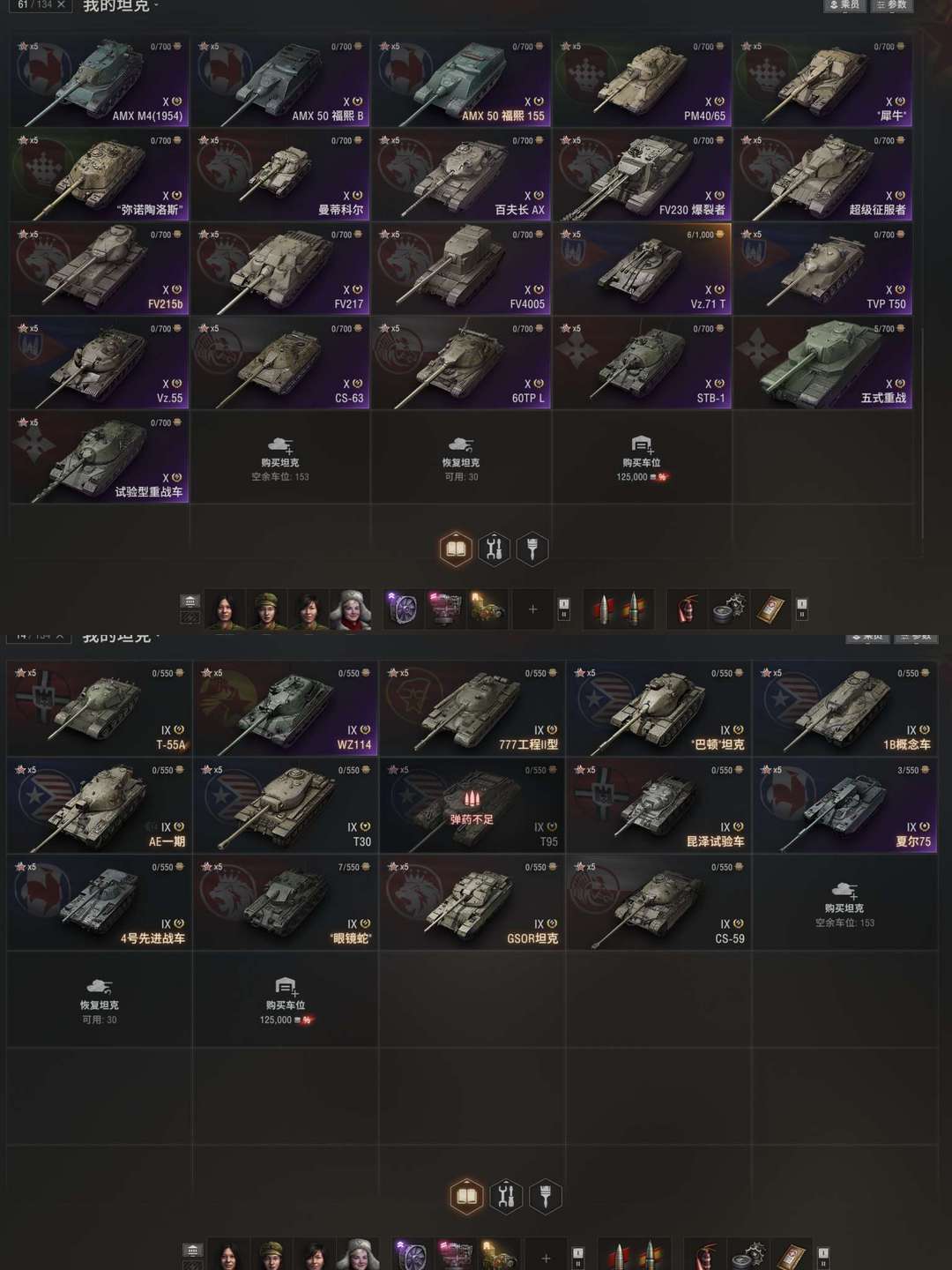
Task: Select the T95 card showing 弹药不足
Action: pos(472,806)
